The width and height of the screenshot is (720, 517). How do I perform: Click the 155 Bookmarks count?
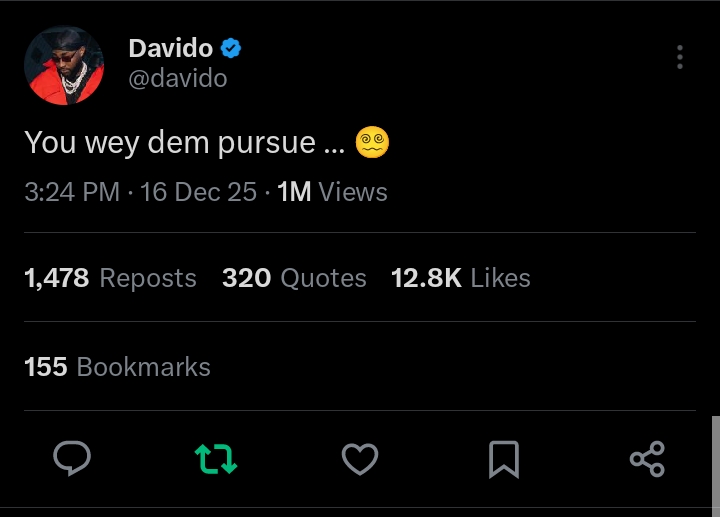click(117, 367)
